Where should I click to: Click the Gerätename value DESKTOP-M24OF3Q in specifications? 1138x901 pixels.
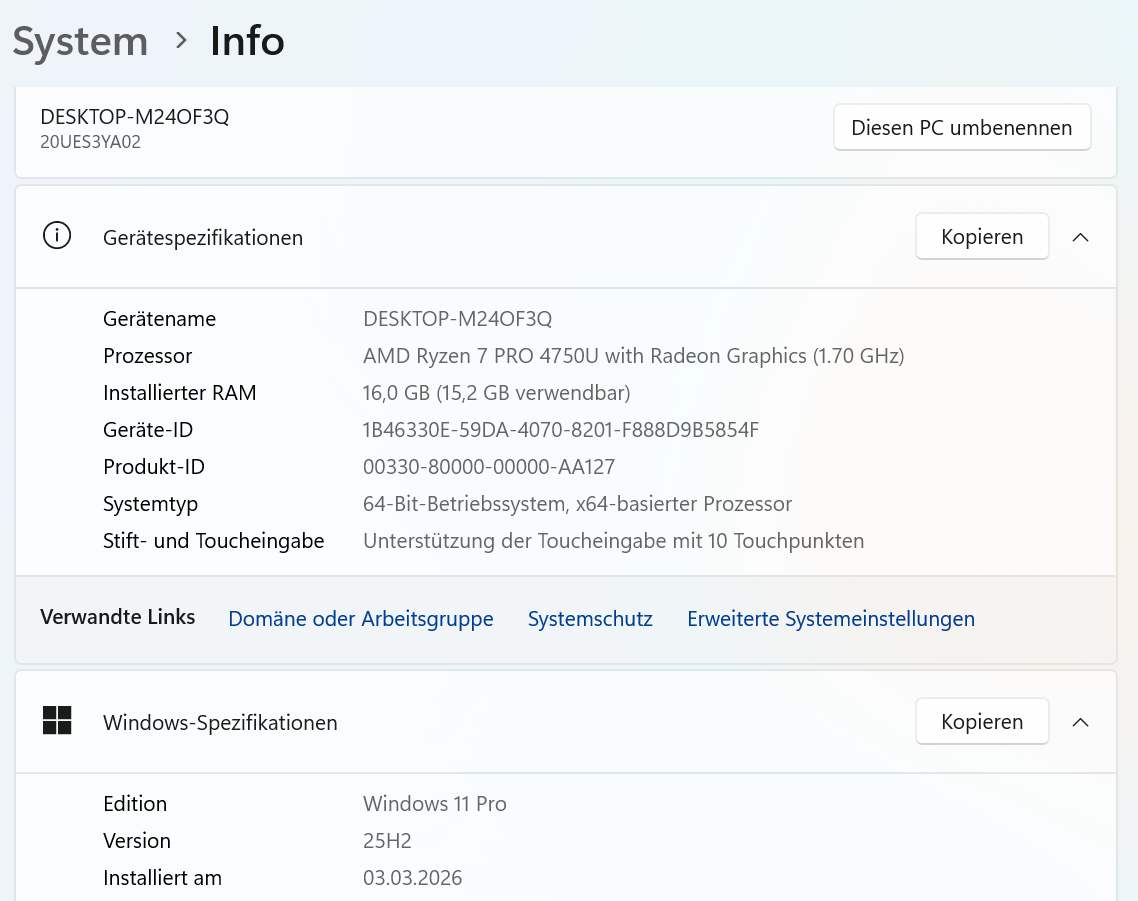click(x=457, y=319)
